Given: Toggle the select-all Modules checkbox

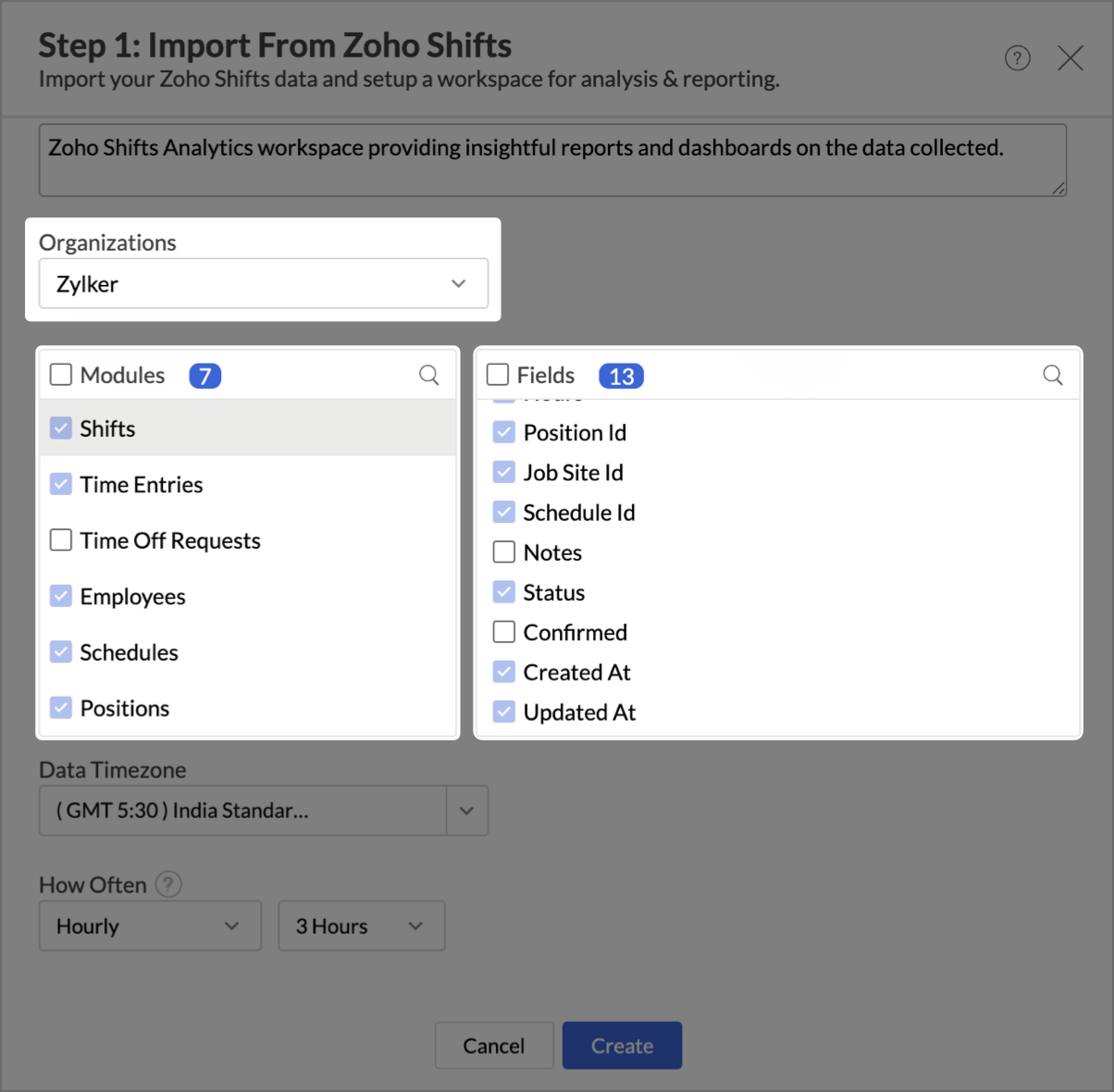Looking at the screenshot, I should [61, 375].
